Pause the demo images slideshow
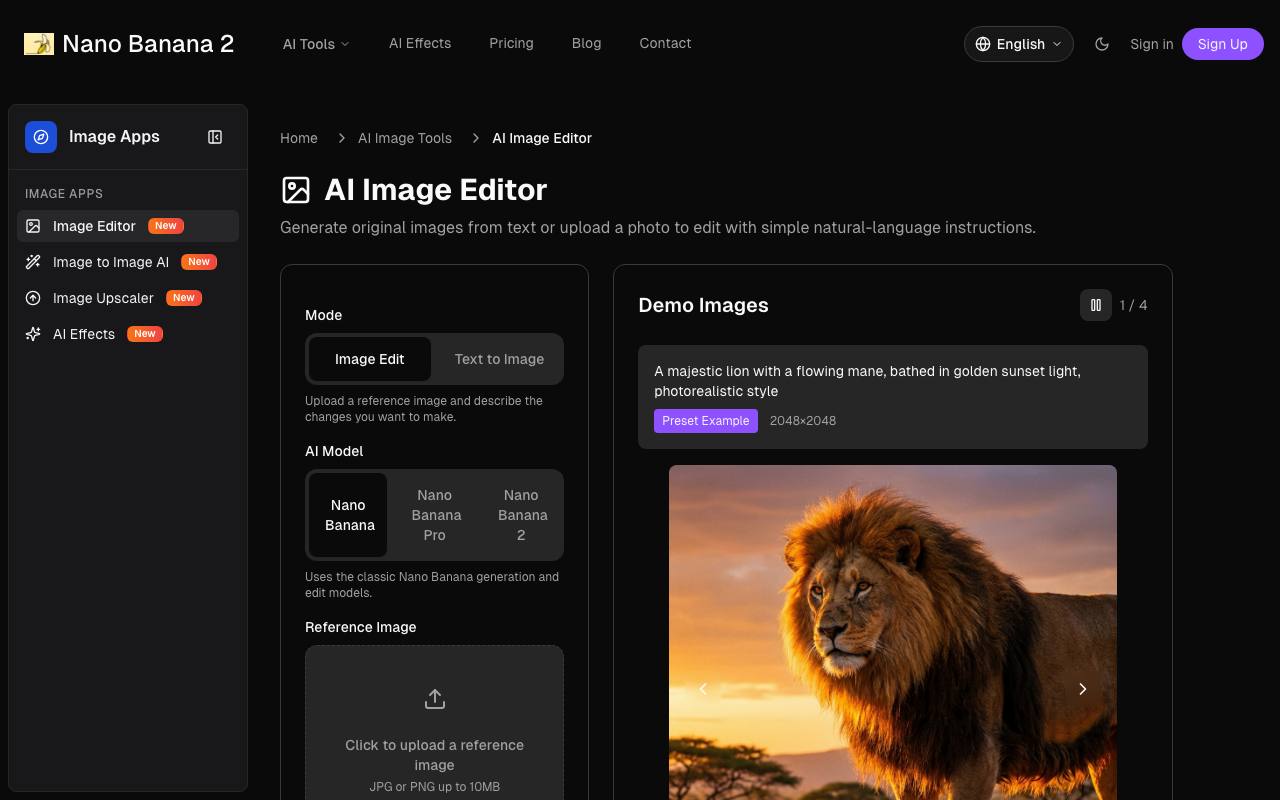The width and height of the screenshot is (1280, 800). point(1096,305)
